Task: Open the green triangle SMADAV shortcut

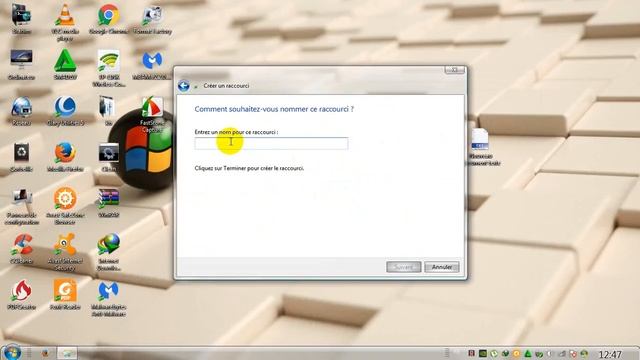Action: (65, 64)
